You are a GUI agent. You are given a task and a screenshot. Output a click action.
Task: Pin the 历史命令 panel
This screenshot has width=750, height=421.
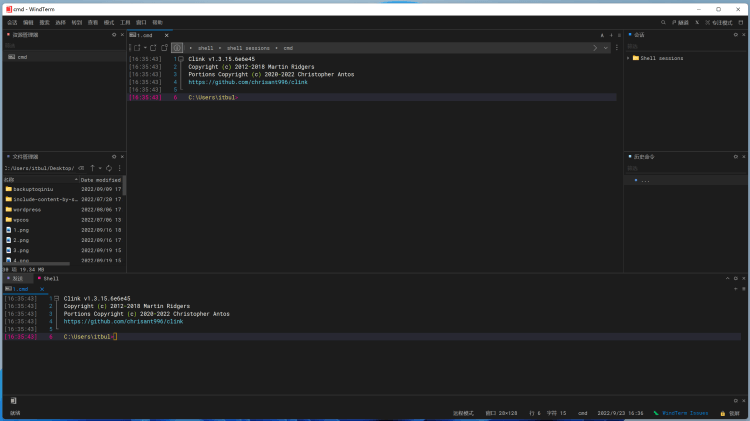coord(736,157)
